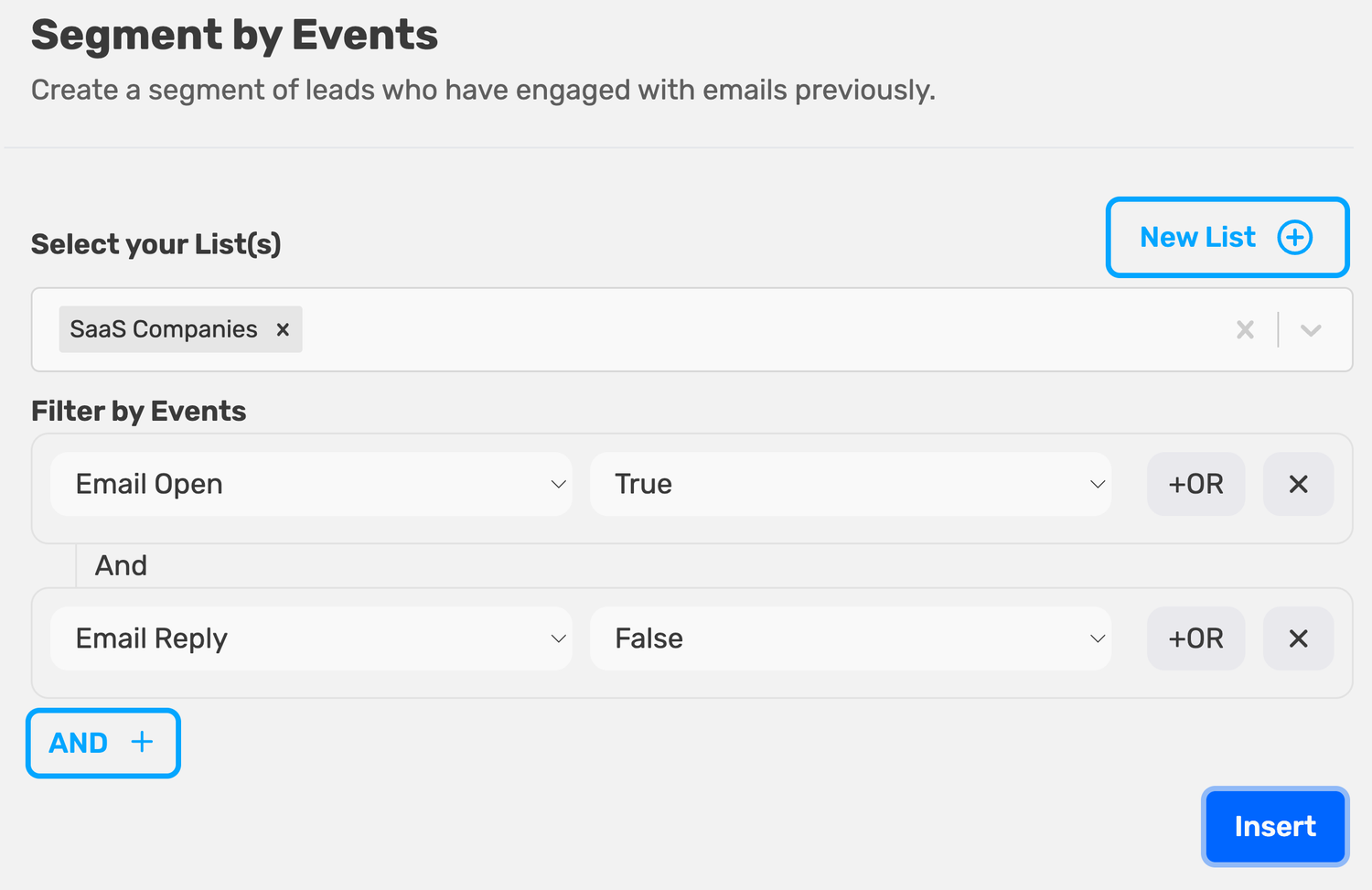Click the plus icon in AND button

pyautogui.click(x=142, y=742)
